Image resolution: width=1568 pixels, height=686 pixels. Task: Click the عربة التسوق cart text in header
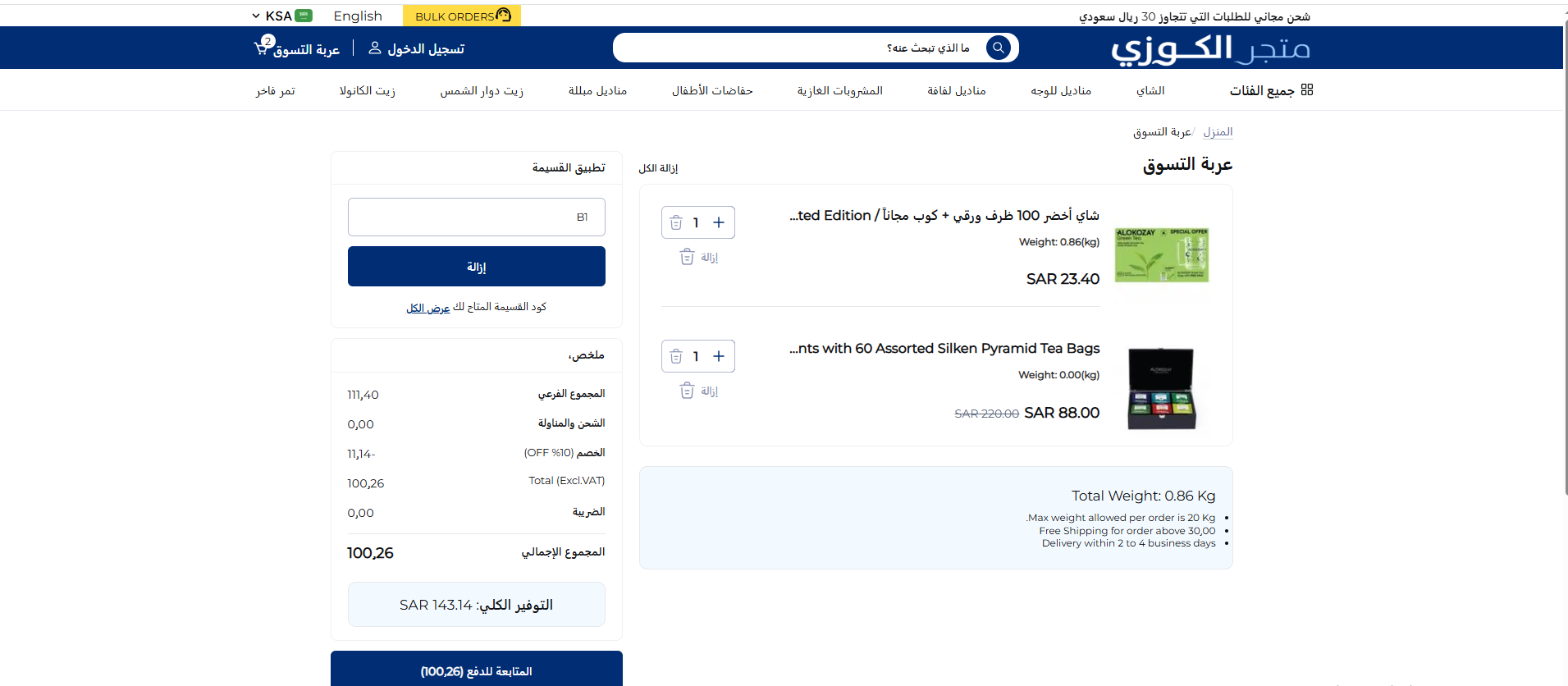click(x=306, y=50)
